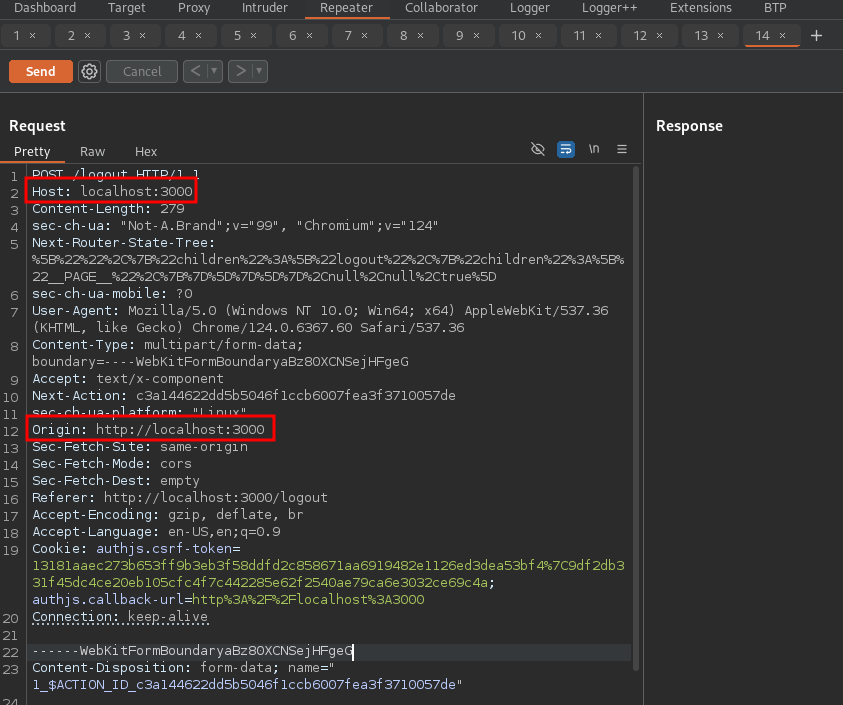
Task: Click the Sec-Fetch-Site: same-origin line
Action: (x=140, y=447)
